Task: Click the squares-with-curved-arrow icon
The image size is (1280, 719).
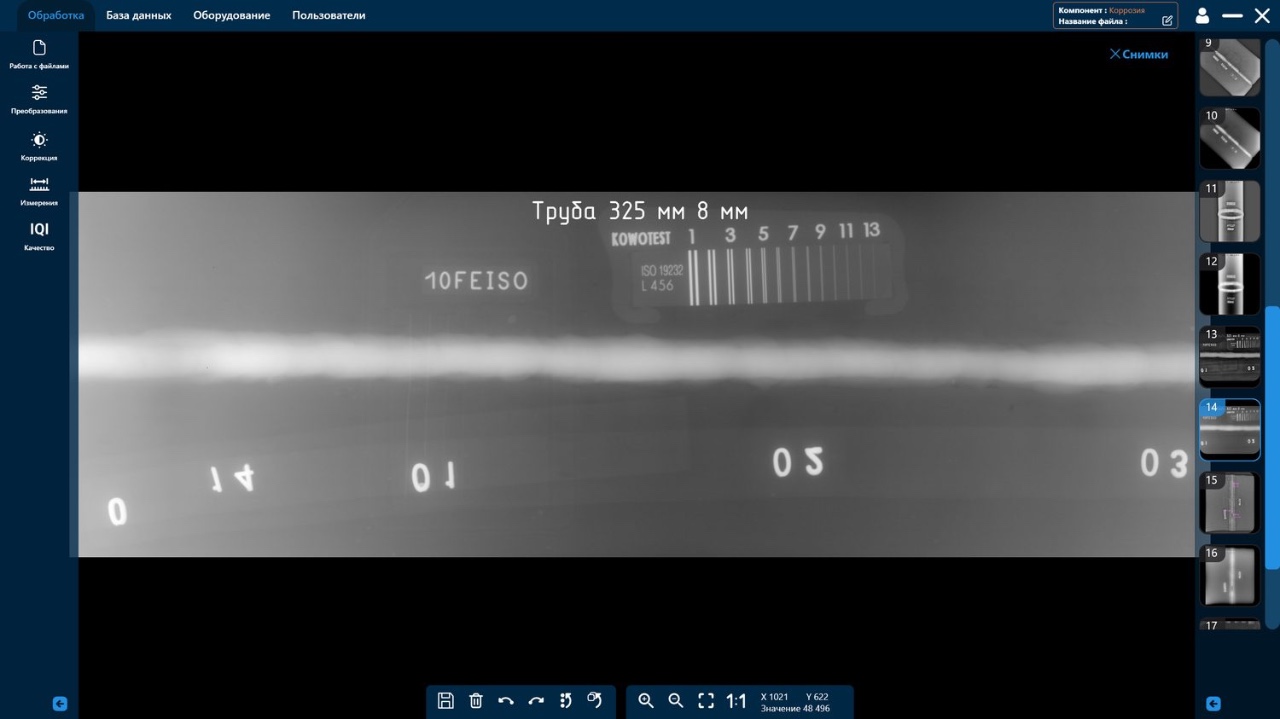Action: (595, 701)
